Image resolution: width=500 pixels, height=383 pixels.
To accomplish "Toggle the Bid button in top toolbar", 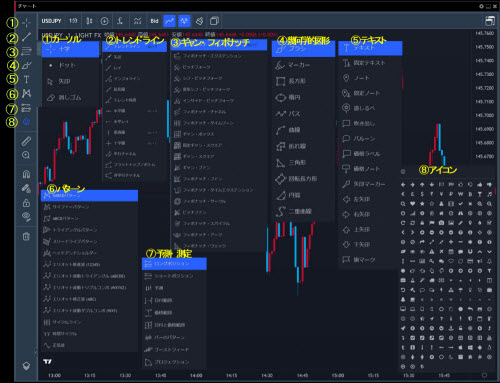I will click(154, 21).
